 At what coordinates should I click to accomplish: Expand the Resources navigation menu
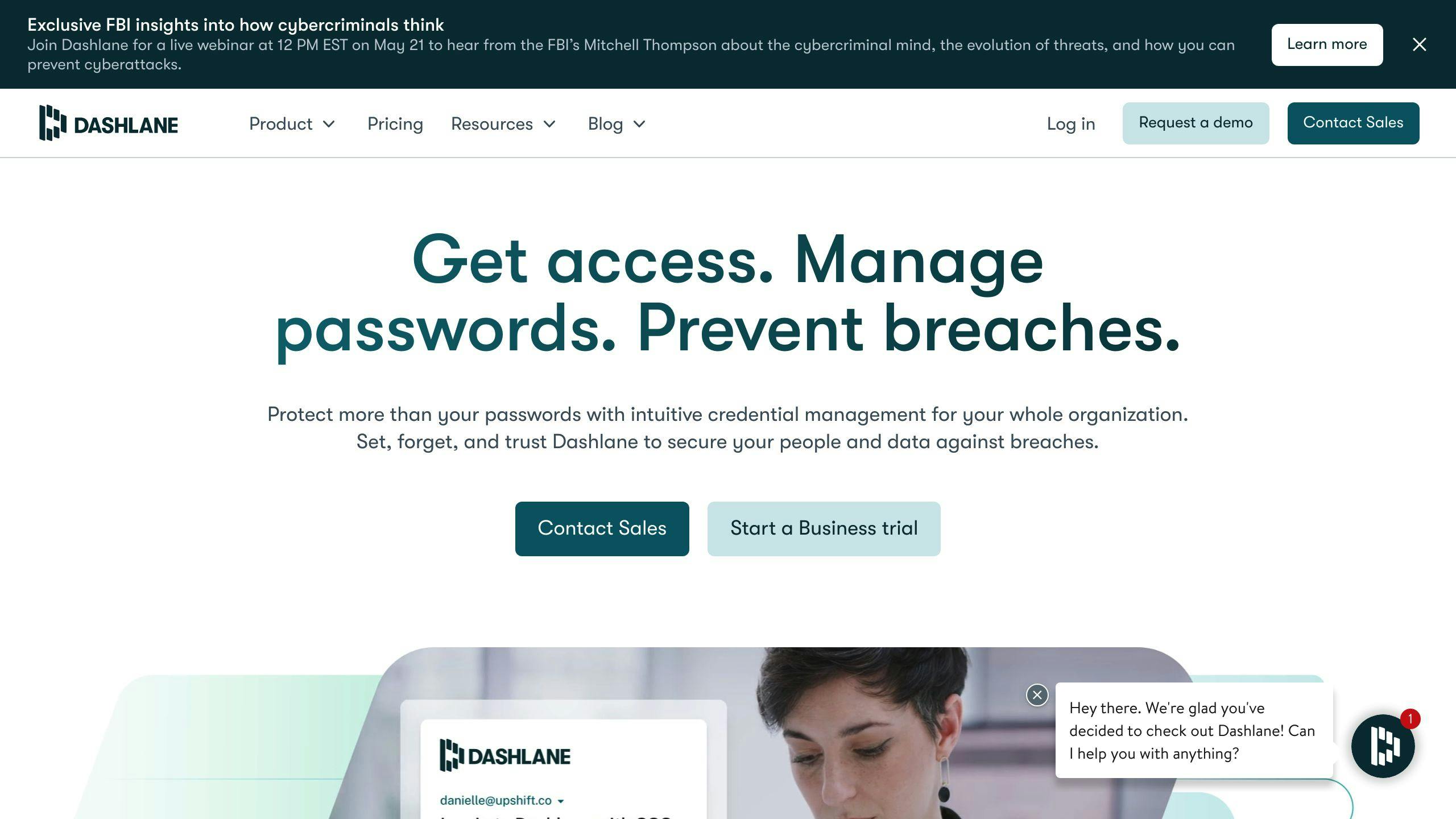coord(504,123)
